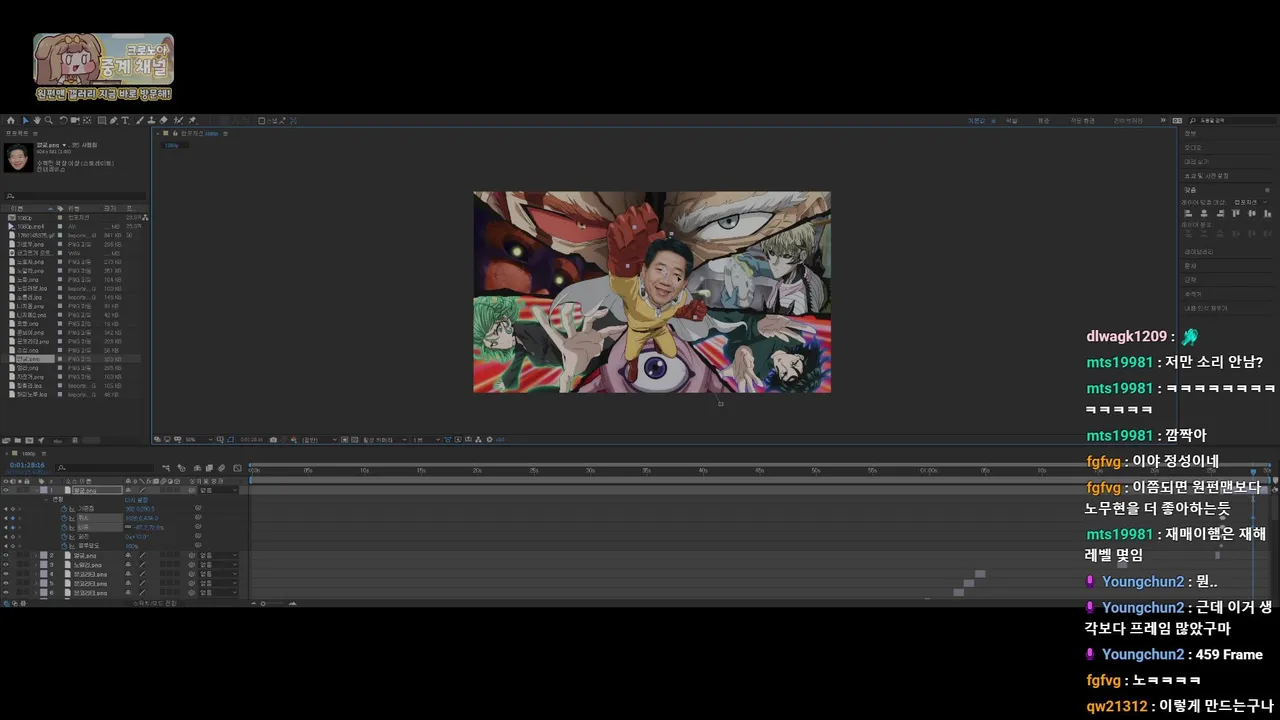Open the 문자 panel

1191,266
